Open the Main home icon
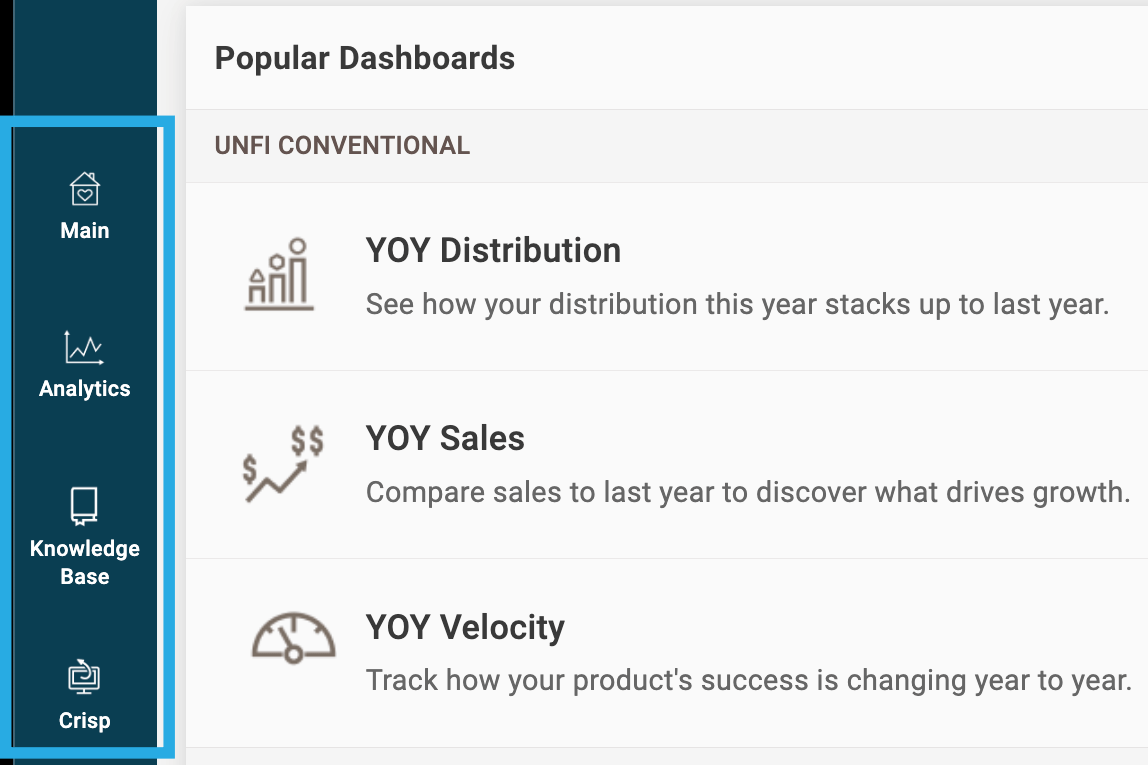 [85, 189]
